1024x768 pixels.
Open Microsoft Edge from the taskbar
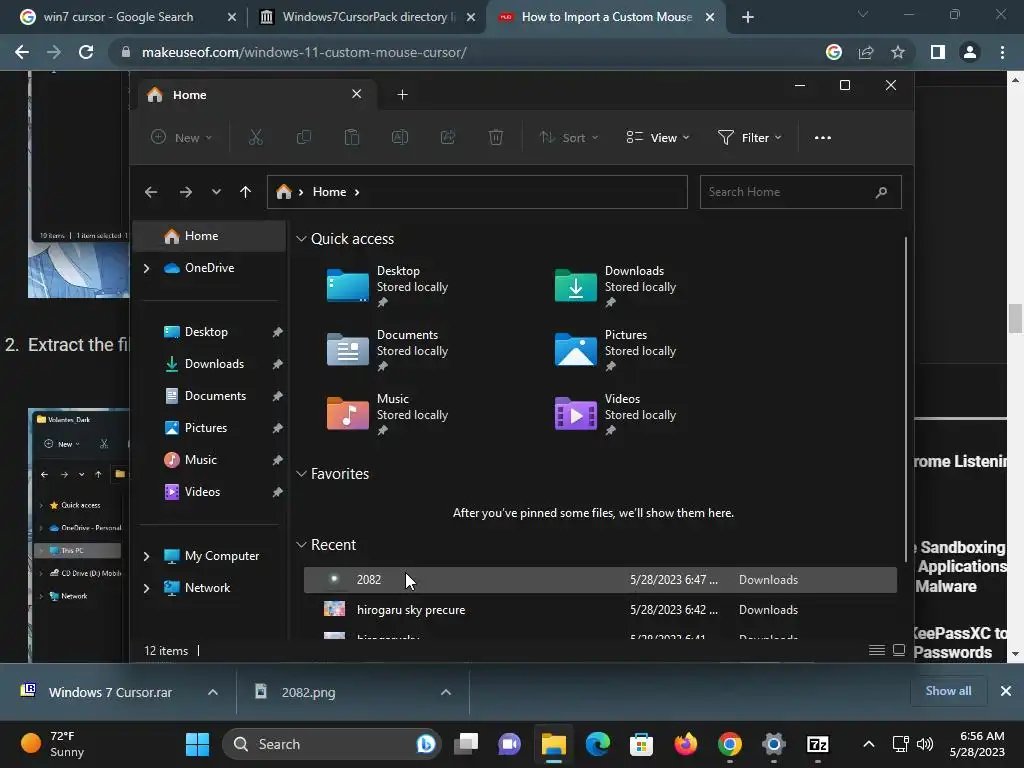click(598, 744)
